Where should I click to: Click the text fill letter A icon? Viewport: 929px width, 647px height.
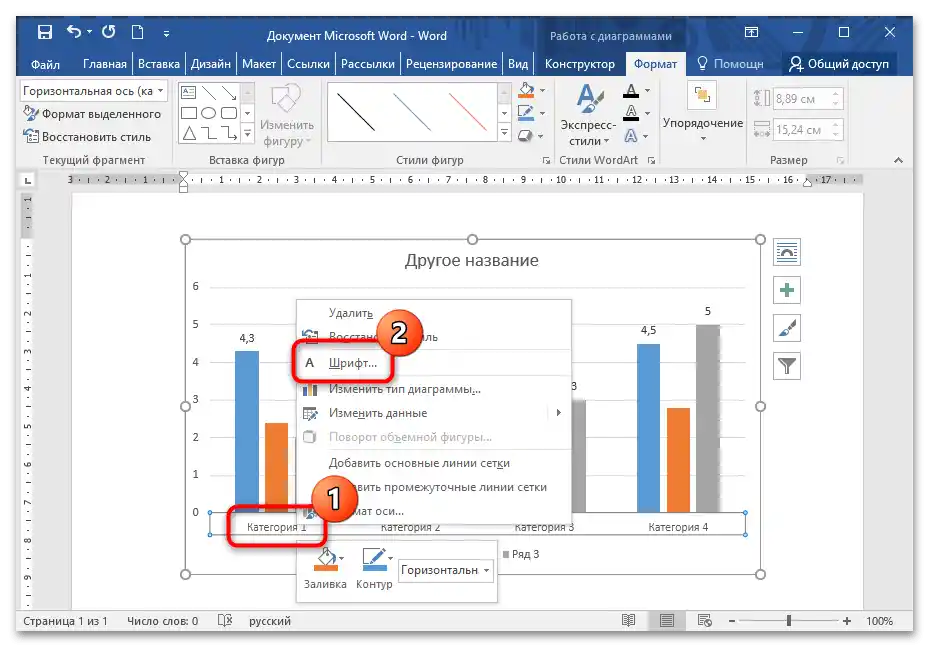[631, 91]
